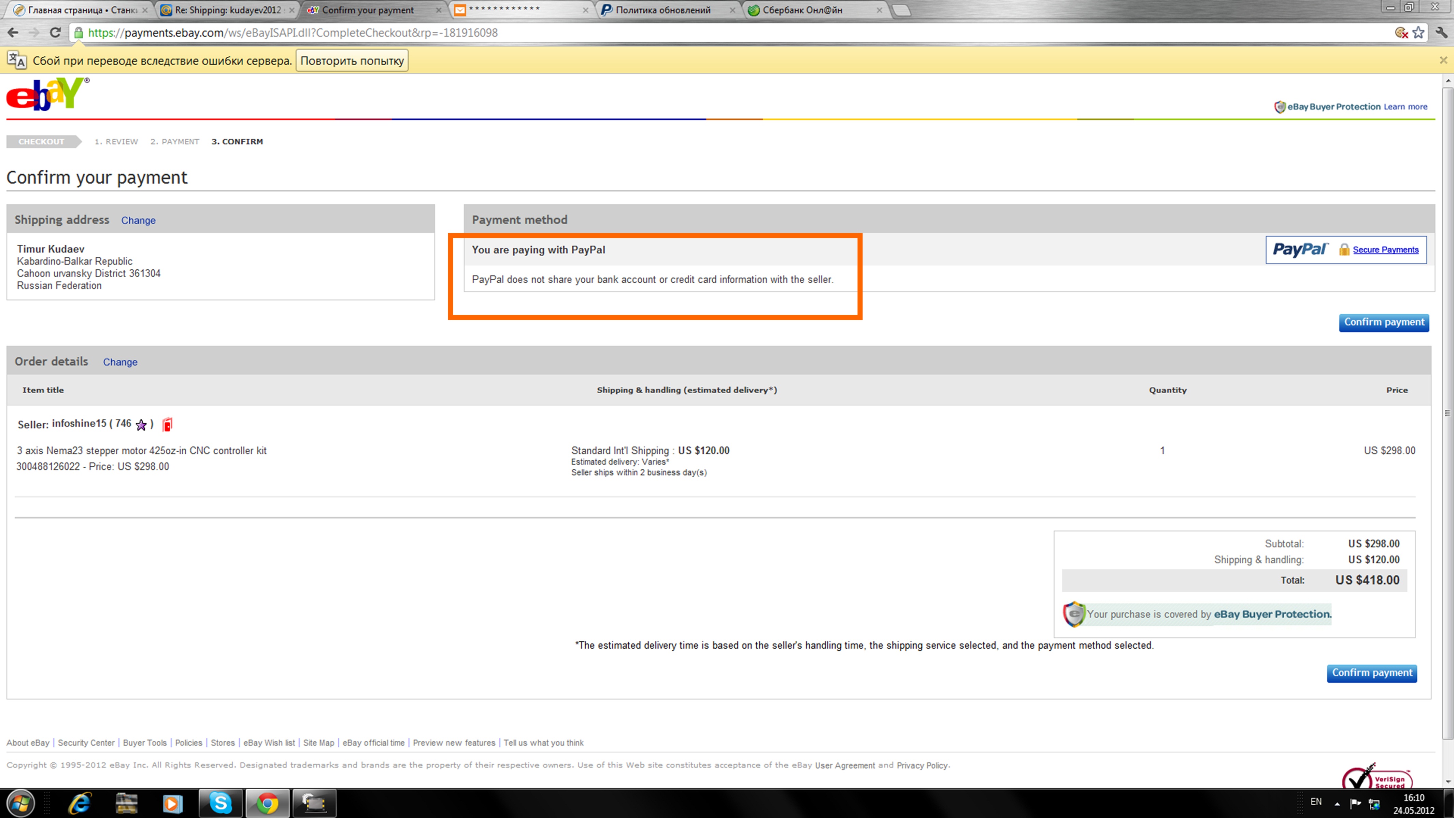The image size is (1456, 820).
Task: Click Повторить попытку button
Action: [352, 60]
